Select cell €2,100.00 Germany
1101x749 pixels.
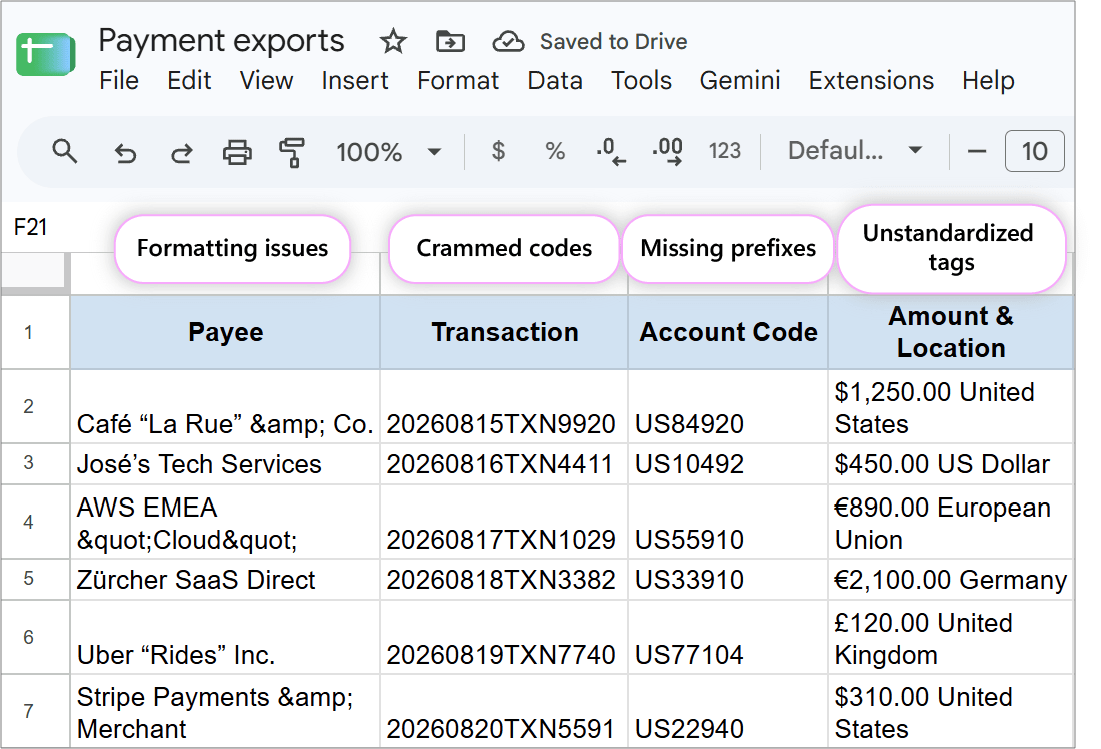click(951, 579)
